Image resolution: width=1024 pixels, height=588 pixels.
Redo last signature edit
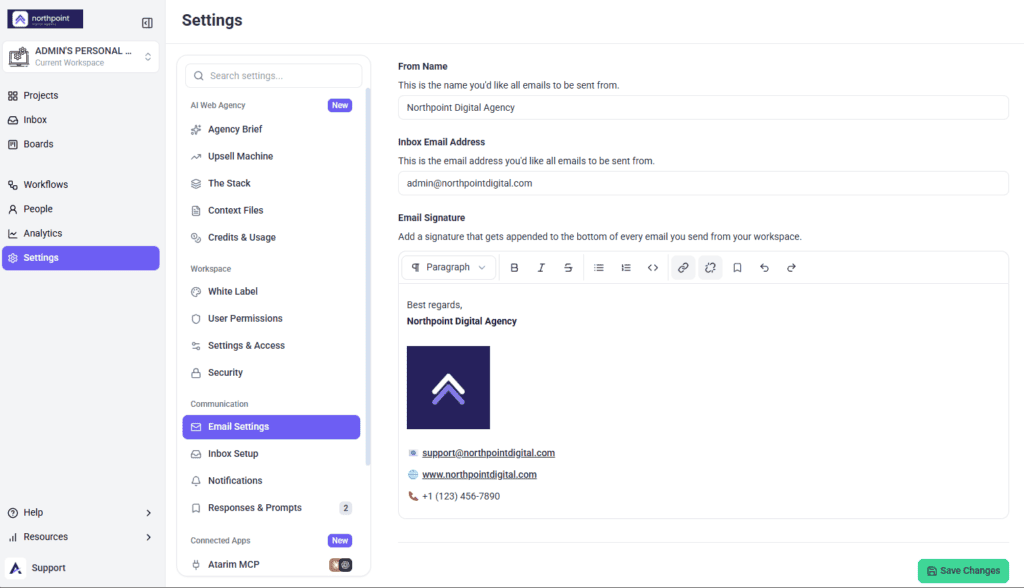(x=792, y=268)
